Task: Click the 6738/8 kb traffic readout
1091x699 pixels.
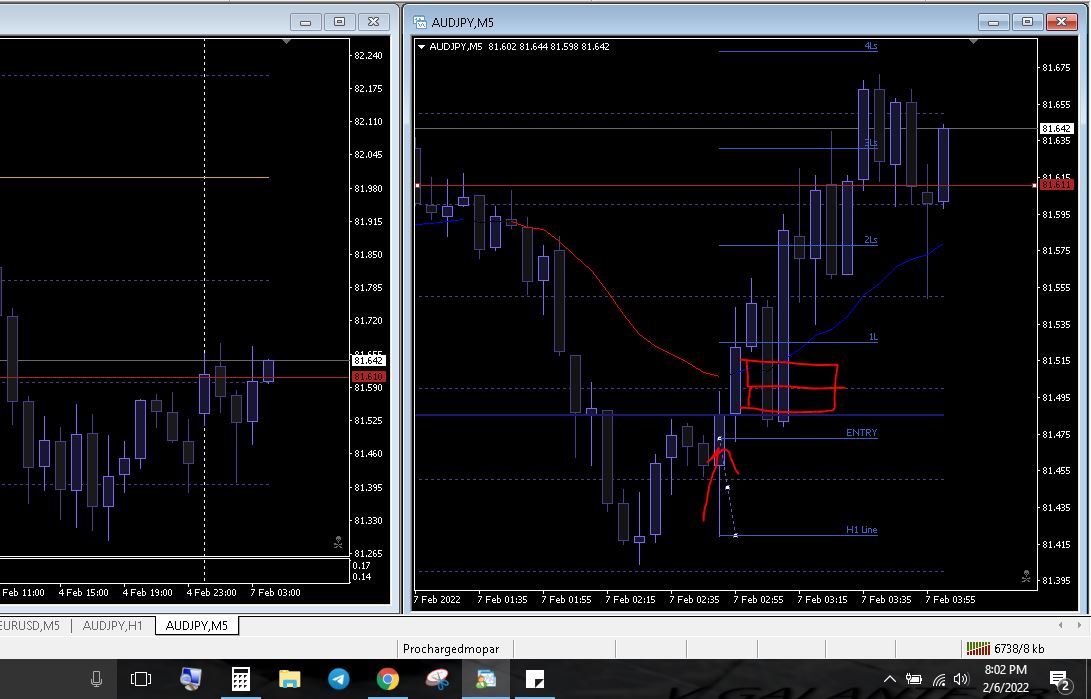Action: [x=1019, y=649]
